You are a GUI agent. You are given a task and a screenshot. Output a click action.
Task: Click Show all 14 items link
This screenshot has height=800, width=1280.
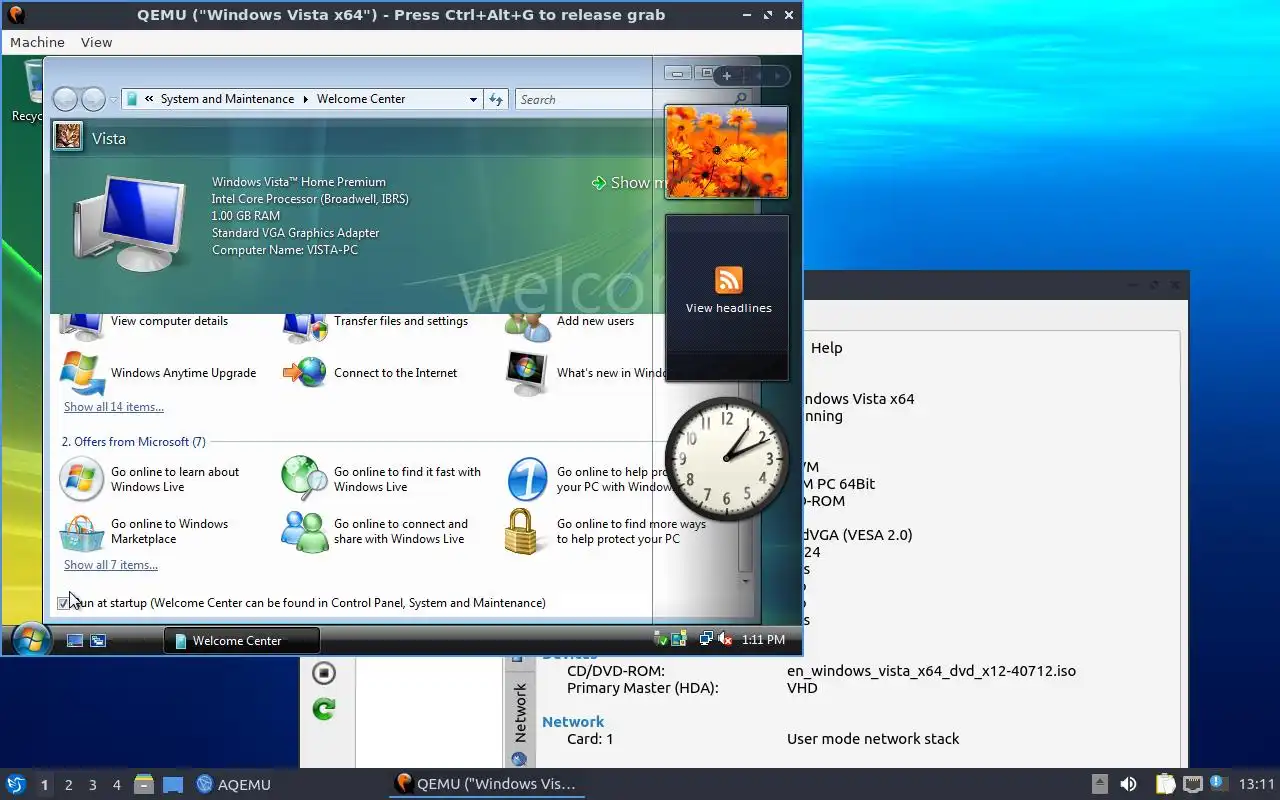pyautogui.click(x=114, y=407)
